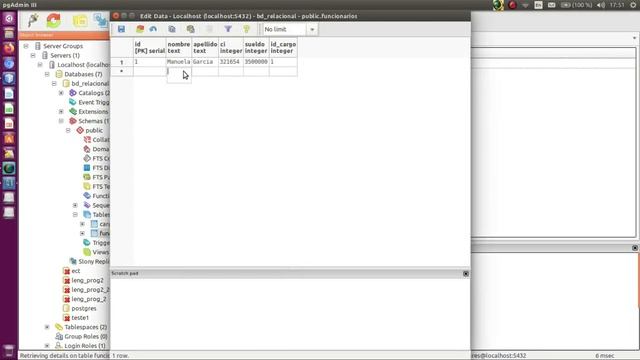
Task: Select the cell containing 3500000
Action: [x=256, y=62]
